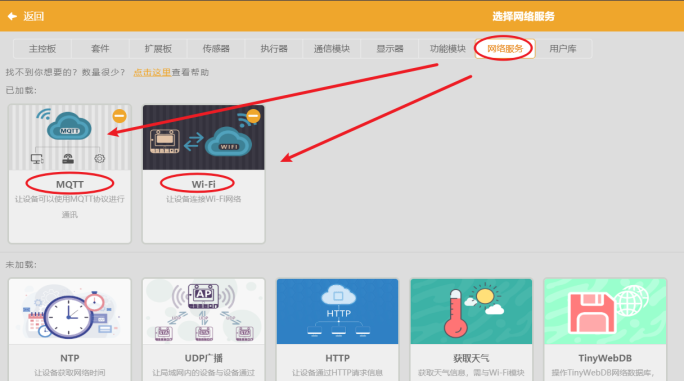
Task: Load the UDP广播 module AP thumbnail
Action: tap(204, 312)
